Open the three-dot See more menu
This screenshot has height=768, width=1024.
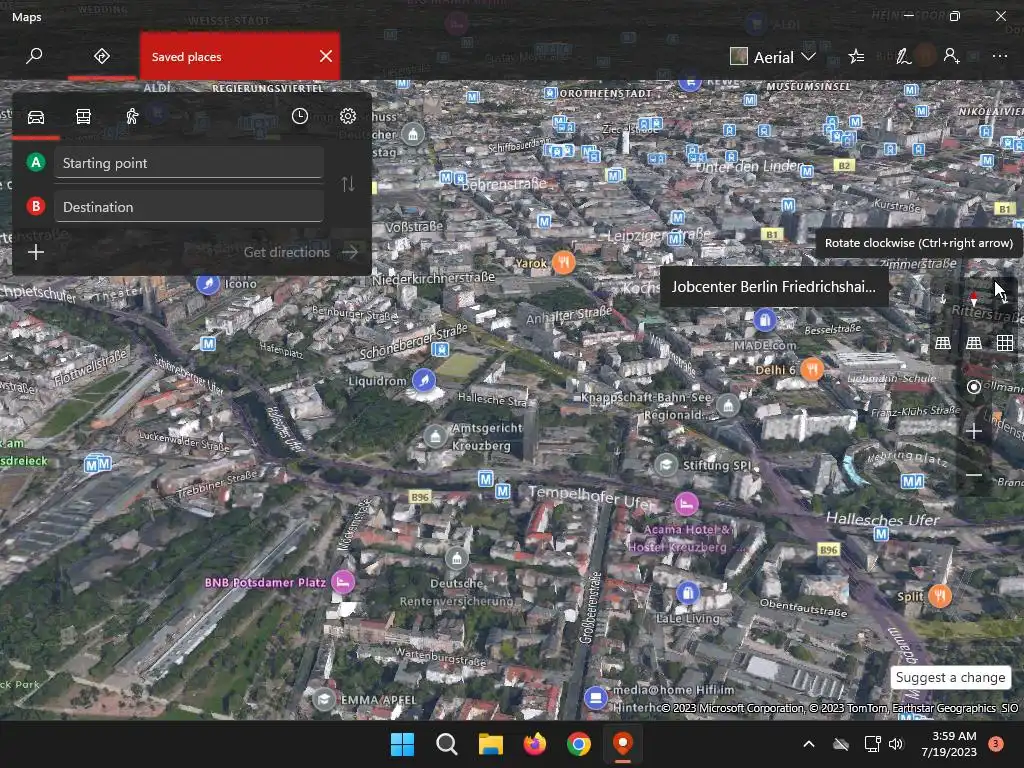pos(999,56)
